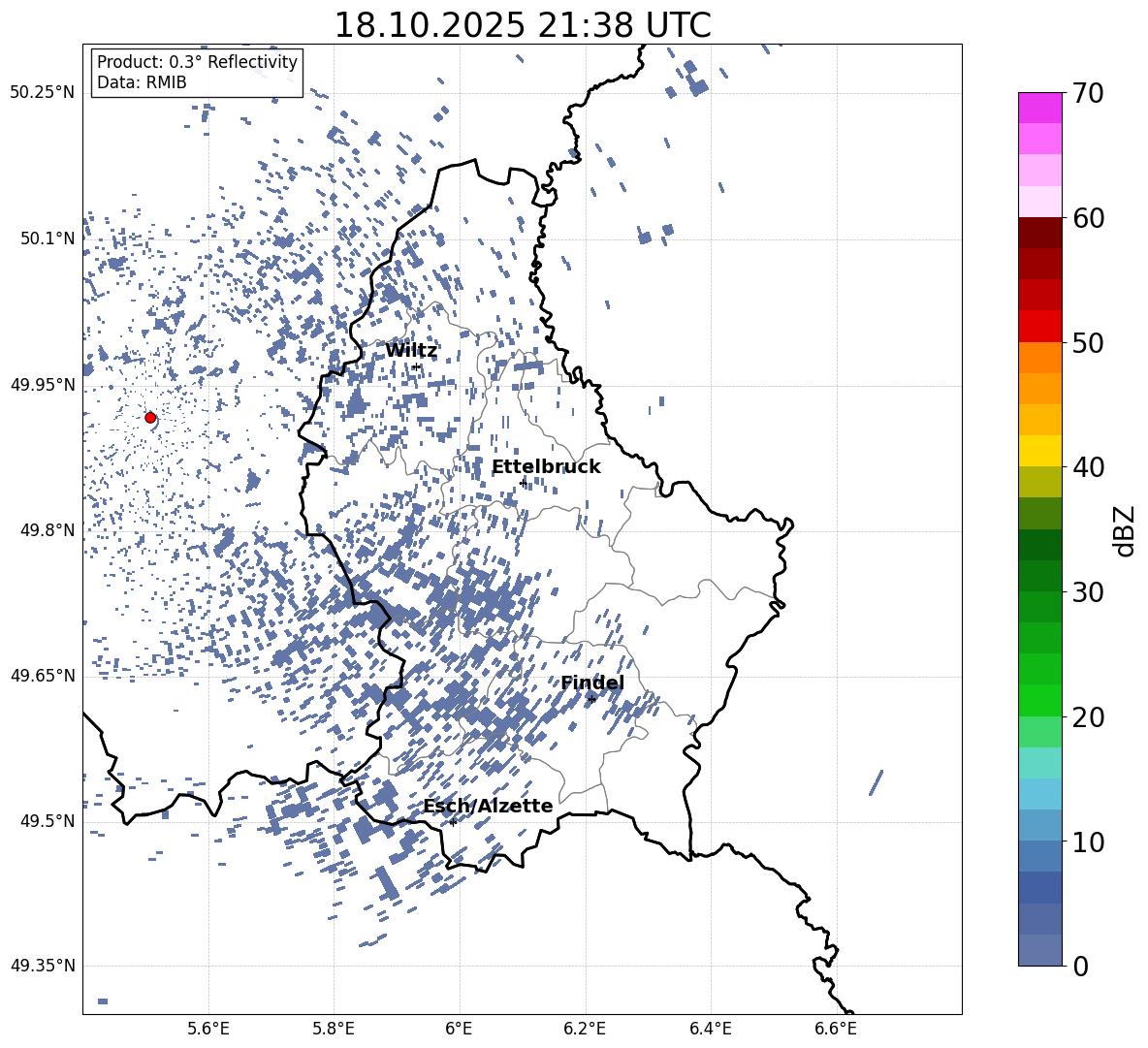1148x1048 pixels.
Task: Click 'Product: 0.3° Reflectivity' legend text
Action: click(197, 62)
